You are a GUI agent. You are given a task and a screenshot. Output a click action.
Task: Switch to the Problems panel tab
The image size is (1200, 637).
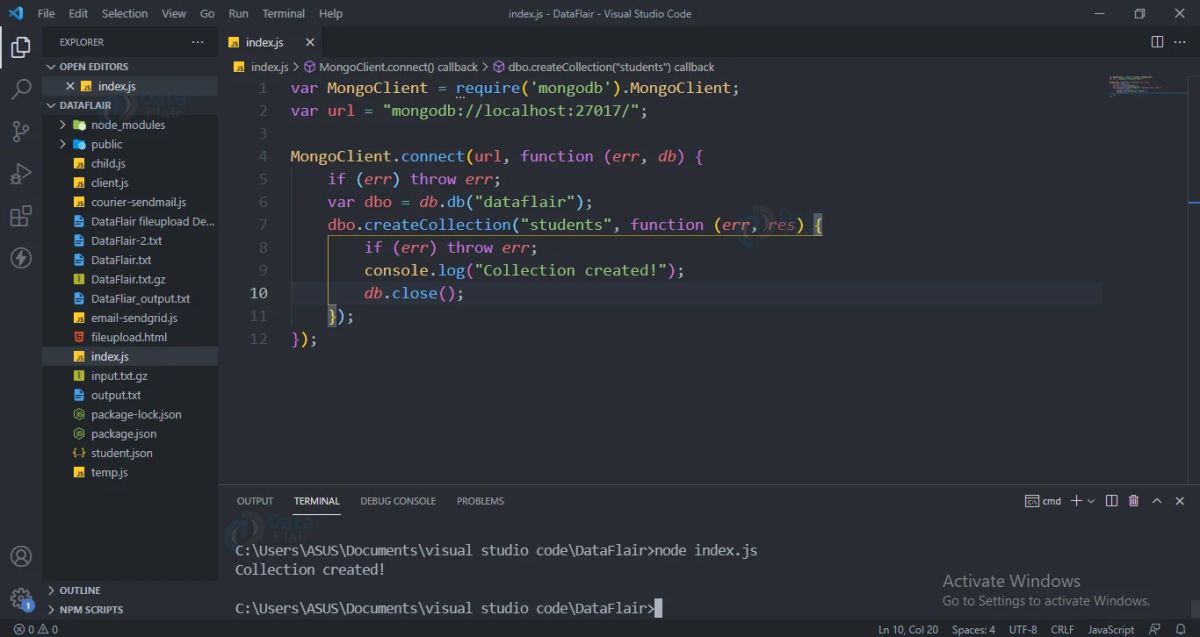tap(480, 501)
